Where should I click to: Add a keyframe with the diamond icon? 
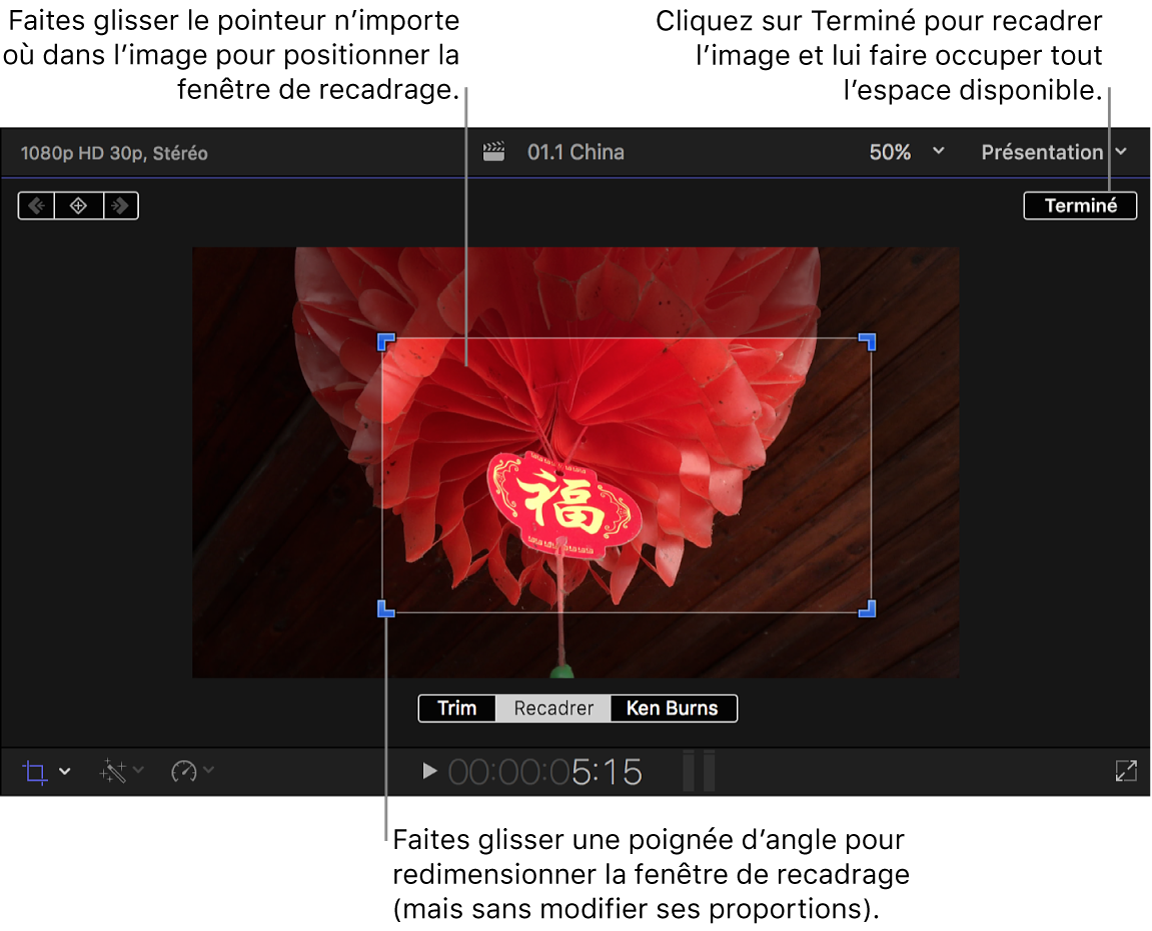78,205
